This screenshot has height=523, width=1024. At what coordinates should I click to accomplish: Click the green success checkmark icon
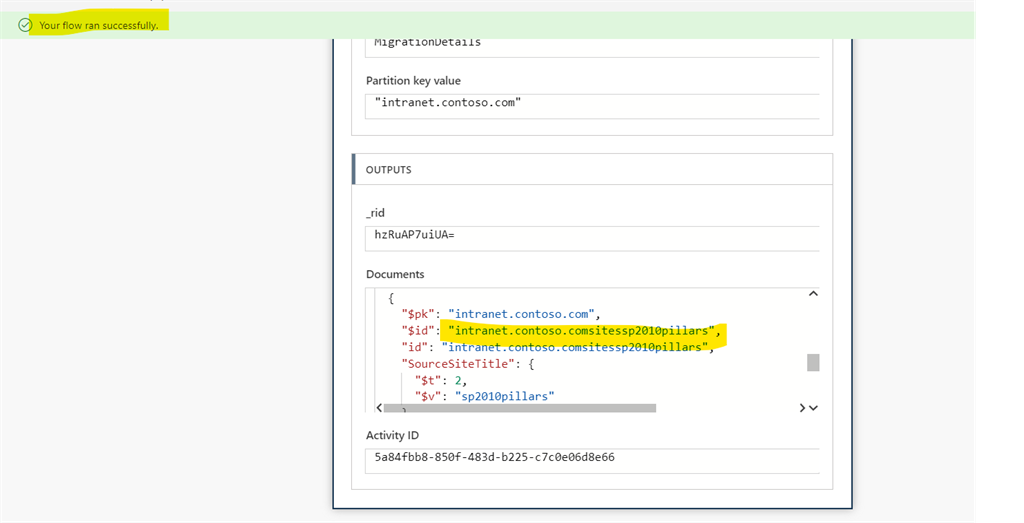pos(25,25)
